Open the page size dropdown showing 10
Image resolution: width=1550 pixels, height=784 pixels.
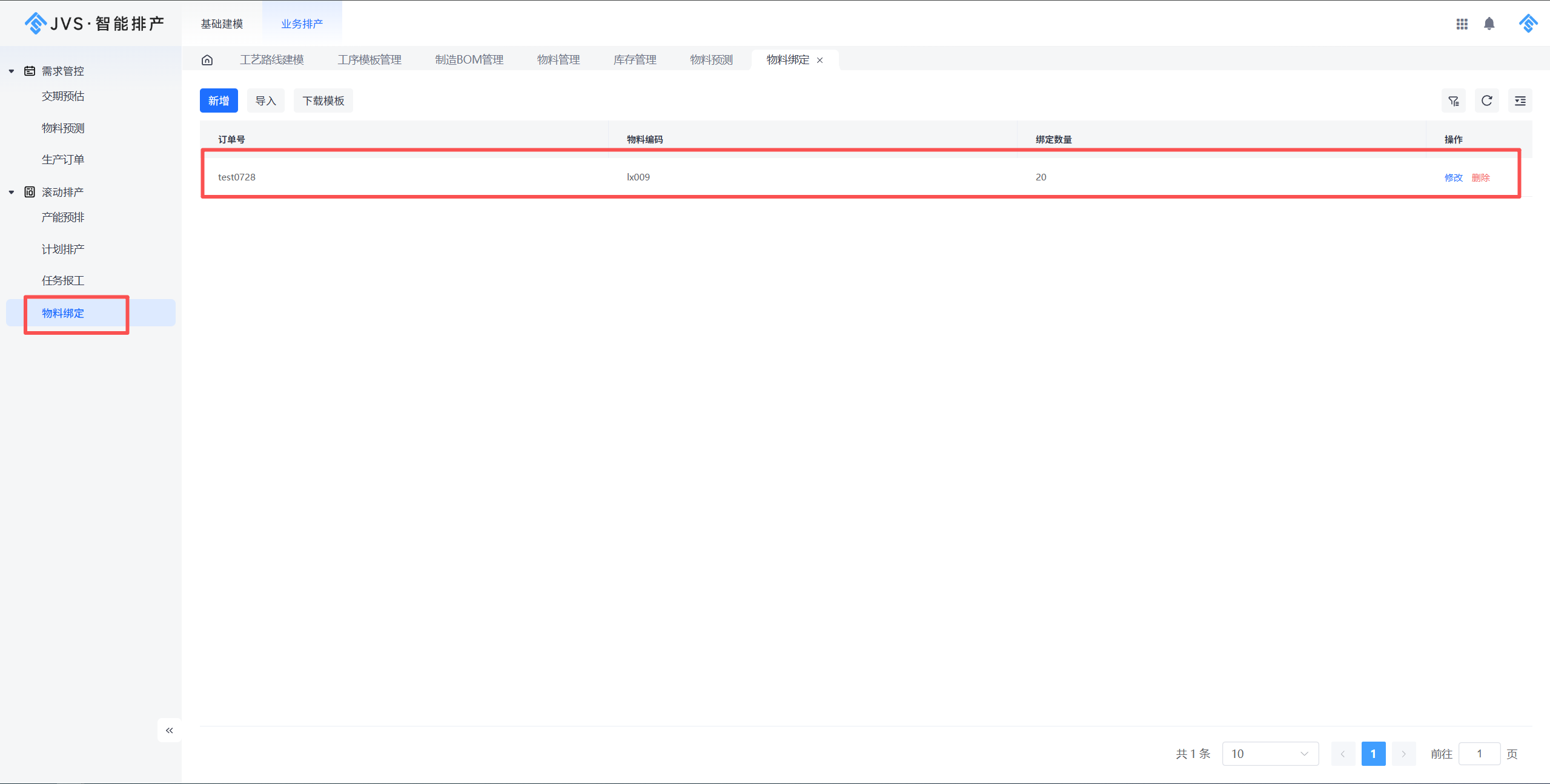1270,754
